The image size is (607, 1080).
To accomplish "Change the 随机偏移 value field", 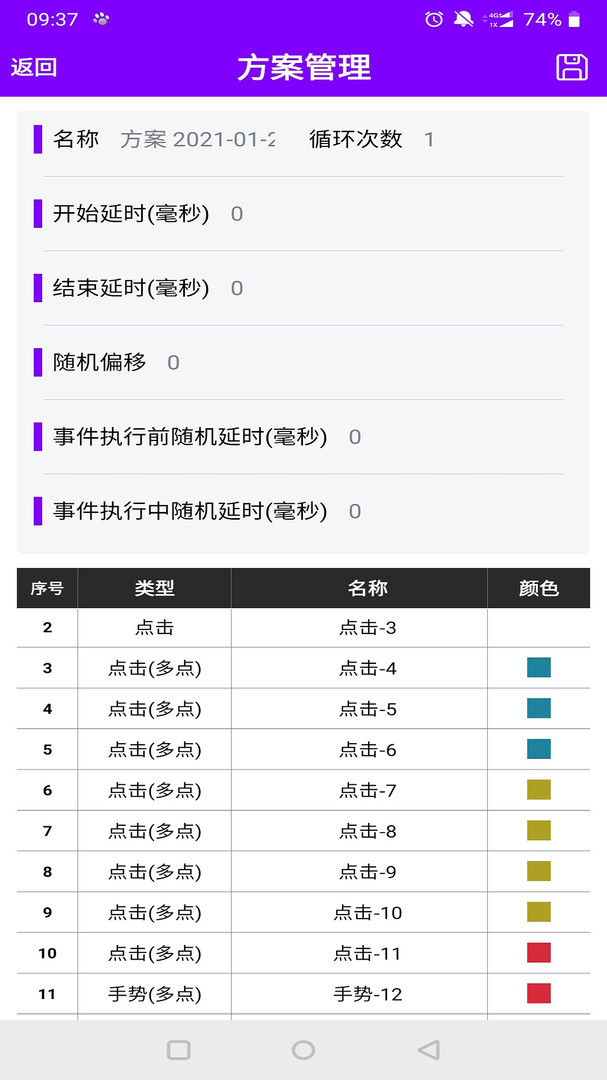I will pos(173,362).
